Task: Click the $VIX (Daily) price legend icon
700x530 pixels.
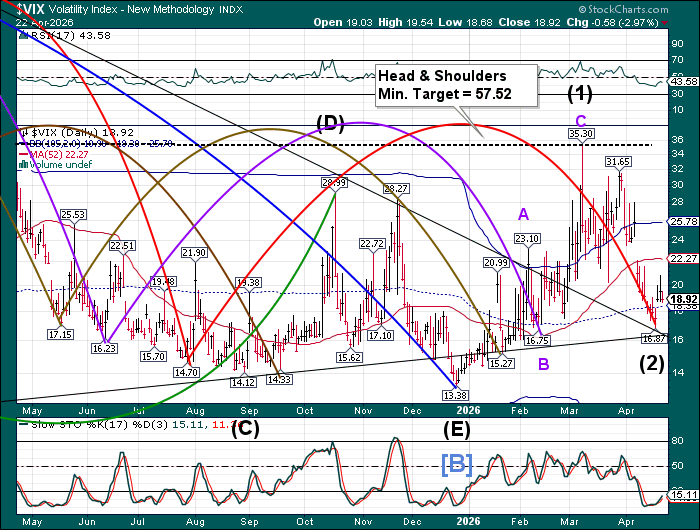Action: tap(24, 132)
